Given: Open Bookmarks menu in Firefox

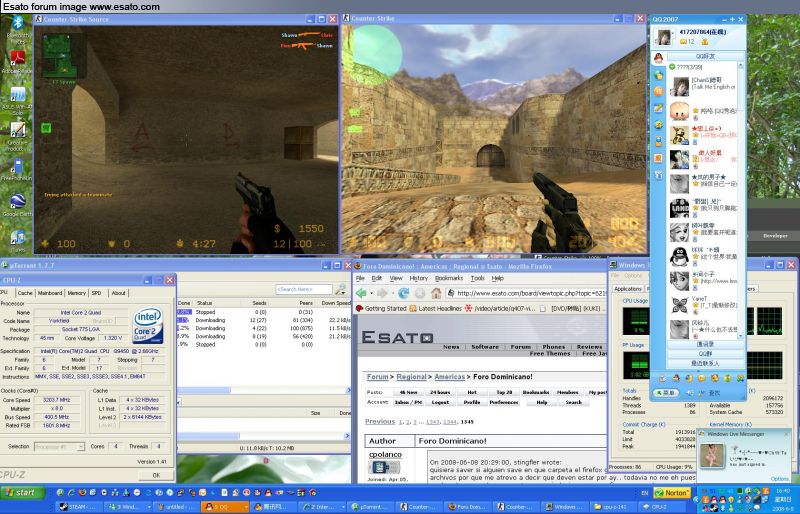Looking at the screenshot, I should 449,278.
